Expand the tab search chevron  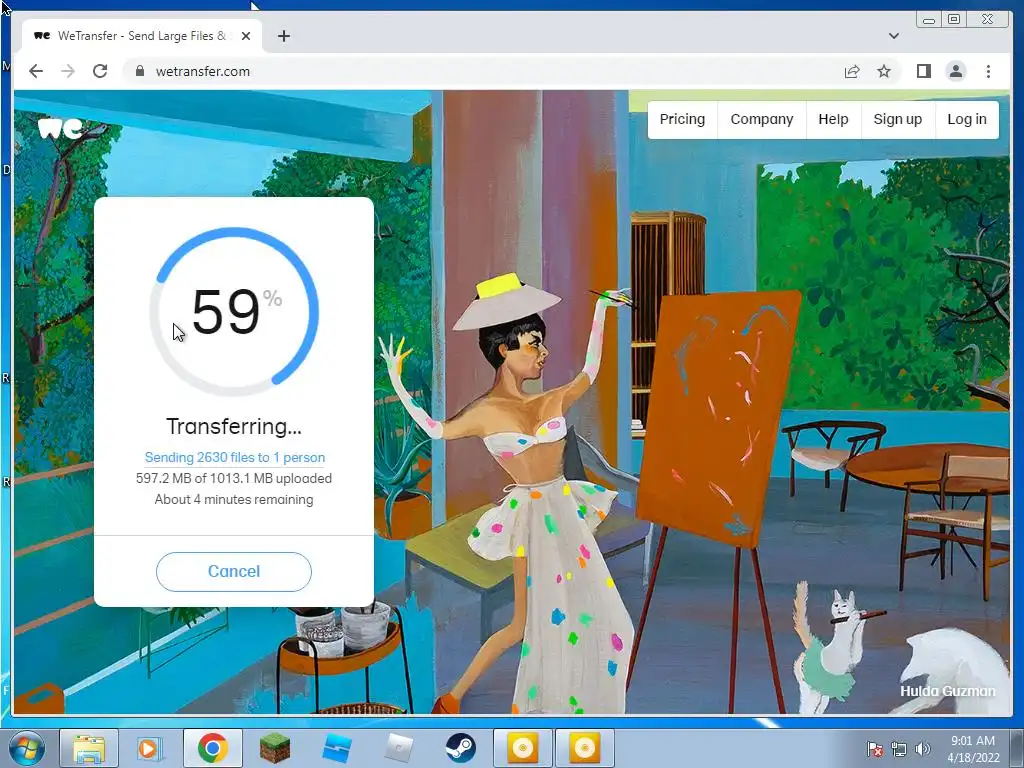pyautogui.click(x=894, y=36)
